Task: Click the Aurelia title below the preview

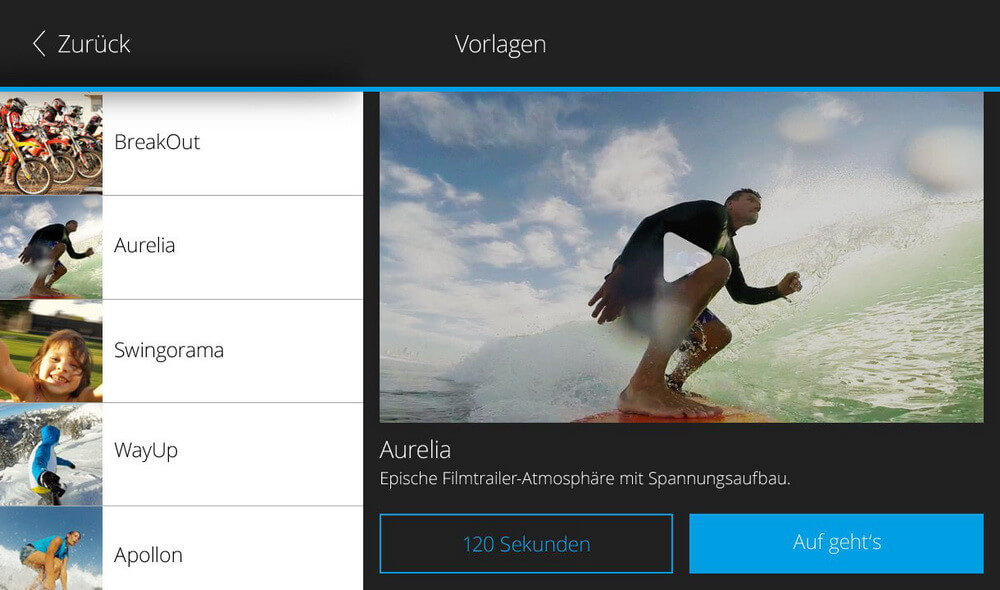Action: (x=415, y=450)
